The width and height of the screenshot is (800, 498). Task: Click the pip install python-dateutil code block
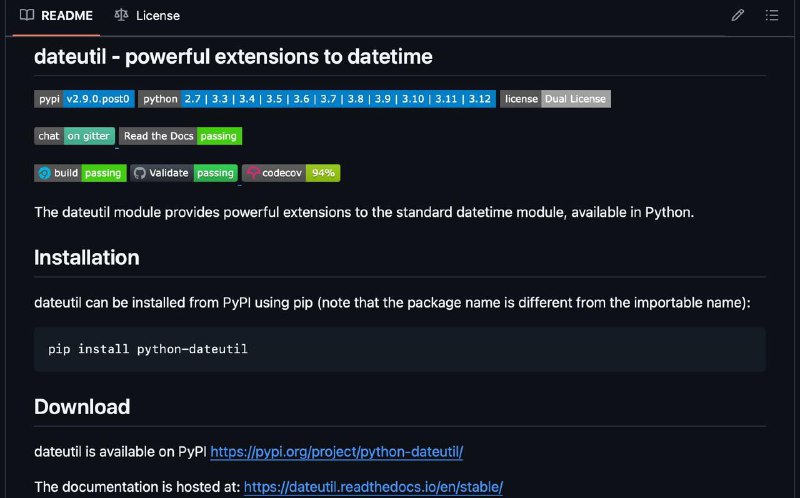pos(400,350)
